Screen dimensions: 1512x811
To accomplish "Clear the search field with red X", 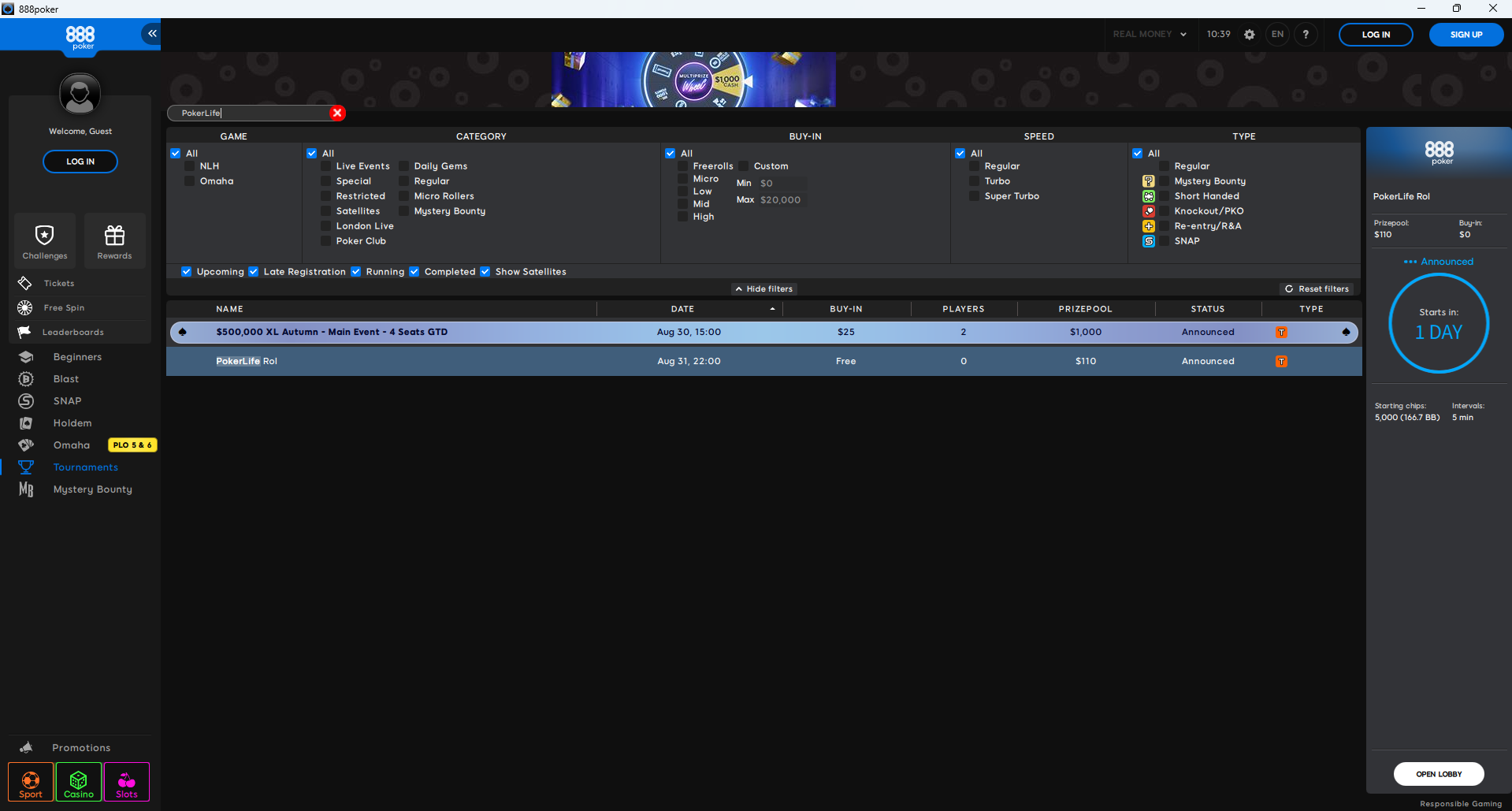I will [337, 113].
